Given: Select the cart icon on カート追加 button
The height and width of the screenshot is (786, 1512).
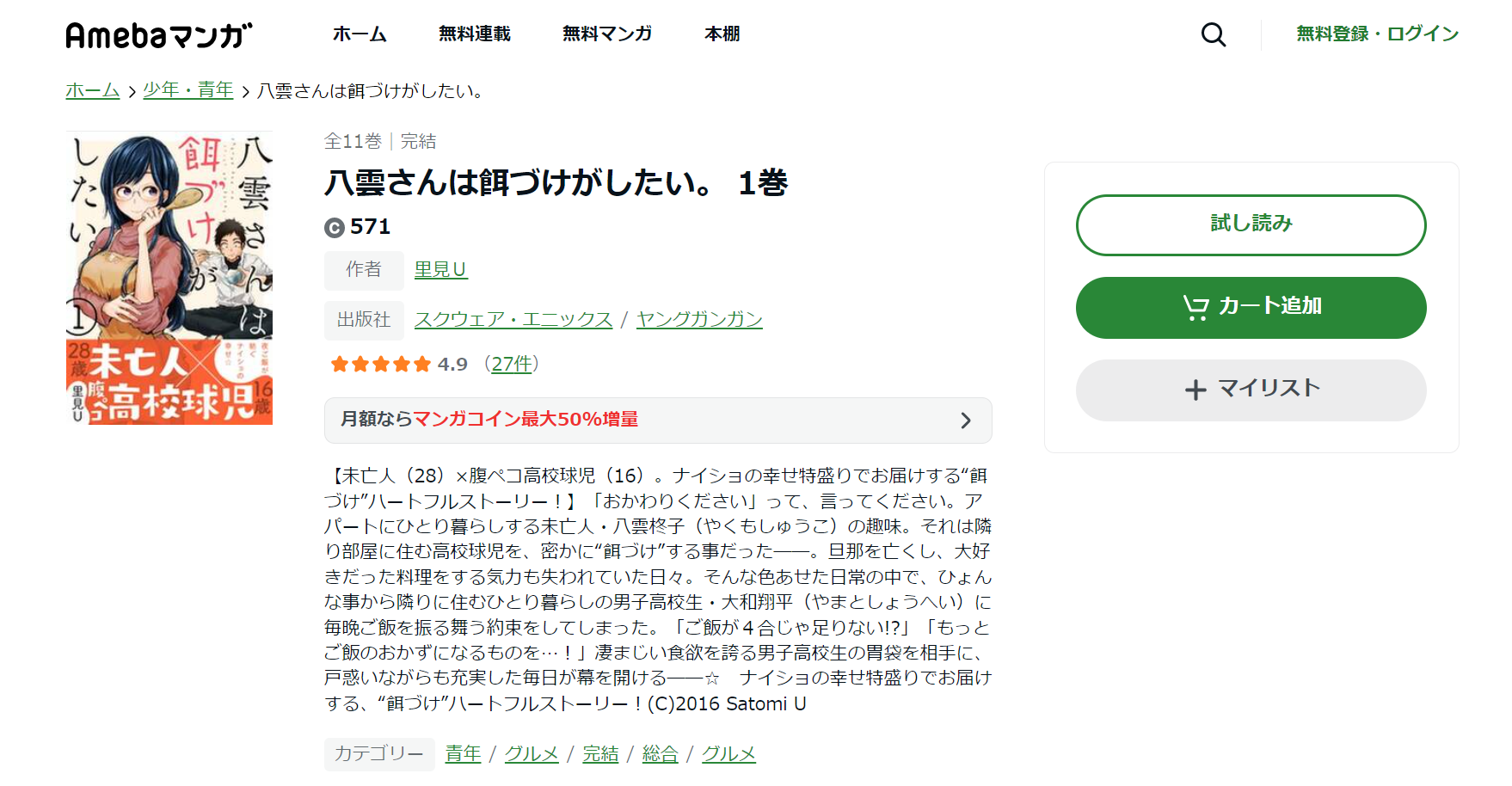Looking at the screenshot, I should click(1195, 308).
